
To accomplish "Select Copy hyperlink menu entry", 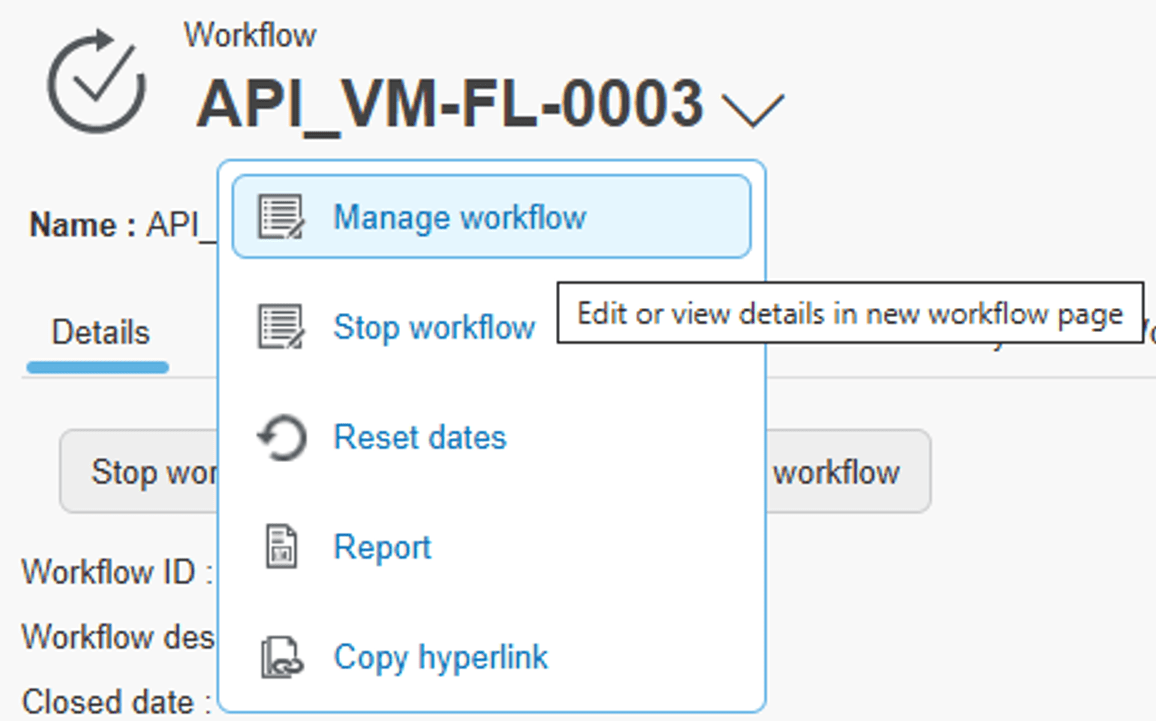I will pyautogui.click(x=441, y=656).
